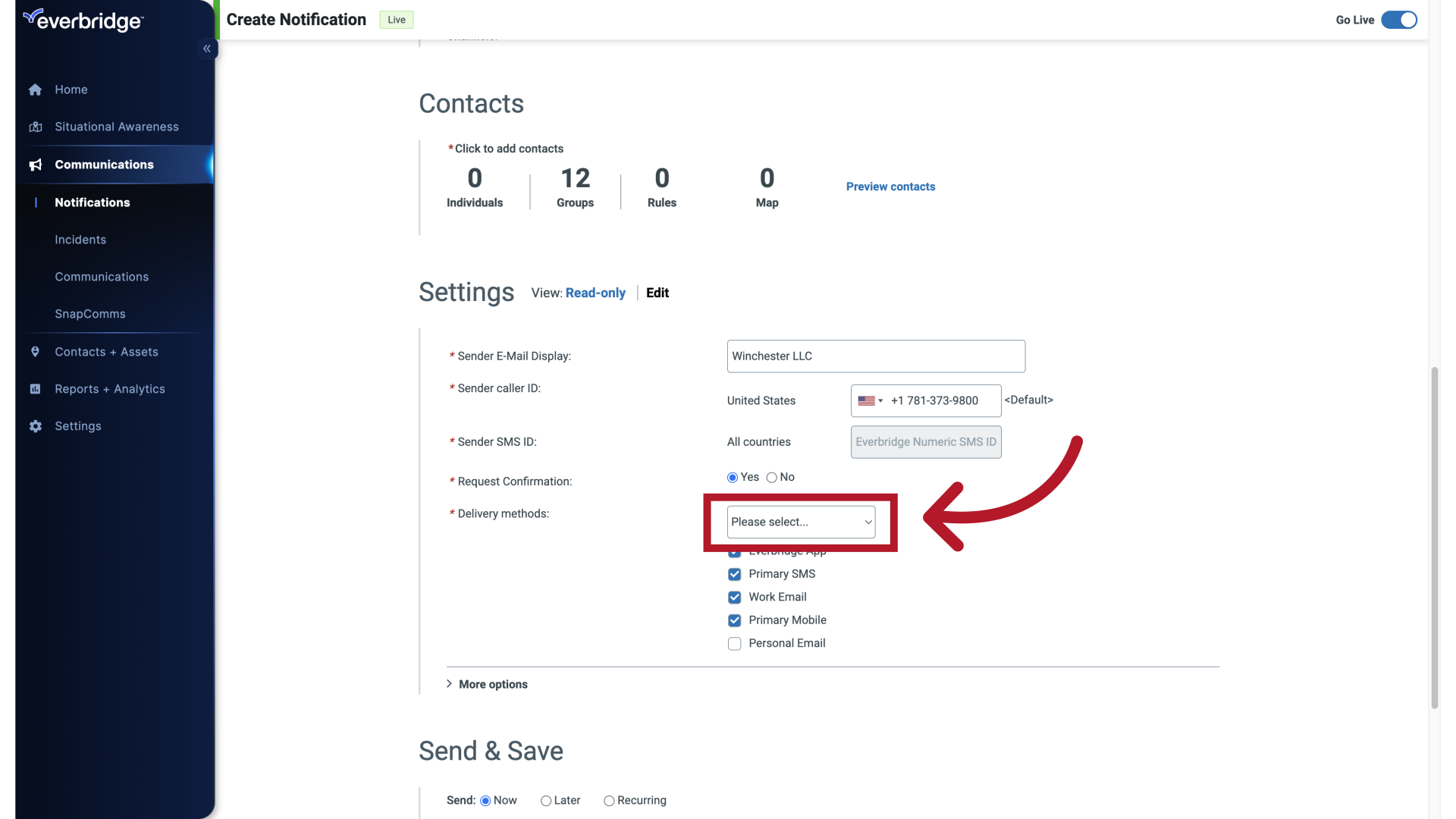Collapse the sidebar using the chevron

click(206, 48)
